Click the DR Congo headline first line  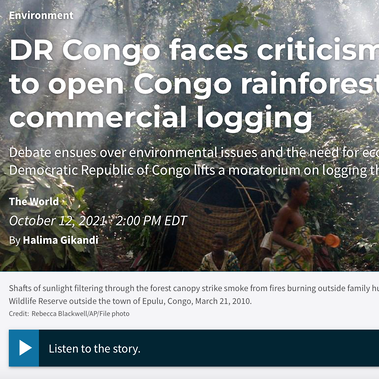(194, 50)
